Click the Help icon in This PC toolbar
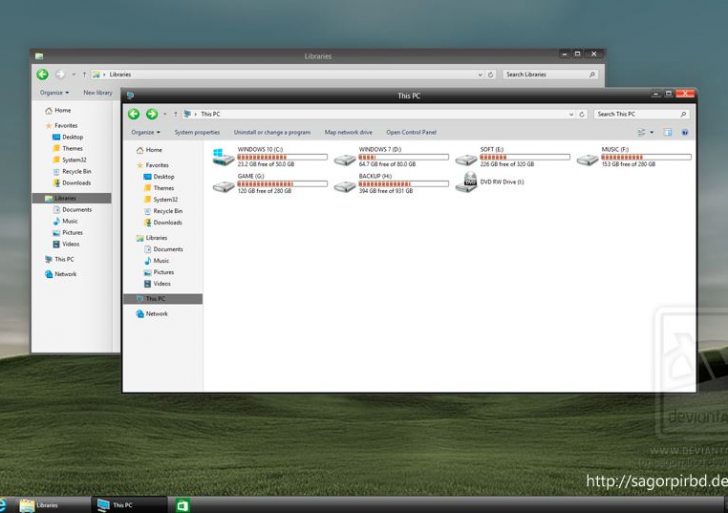This screenshot has height=513, width=728. [685, 132]
